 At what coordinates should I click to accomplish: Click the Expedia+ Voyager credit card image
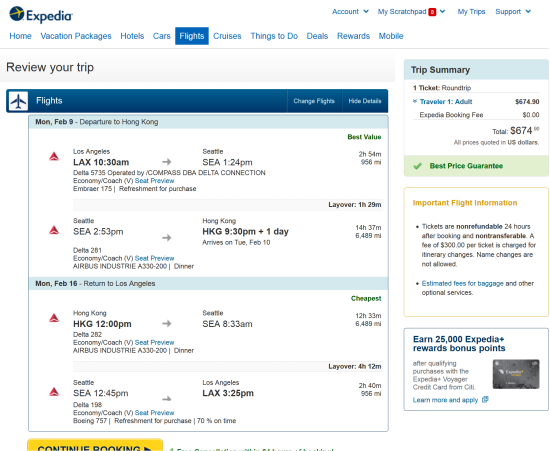pyautogui.click(x=516, y=374)
